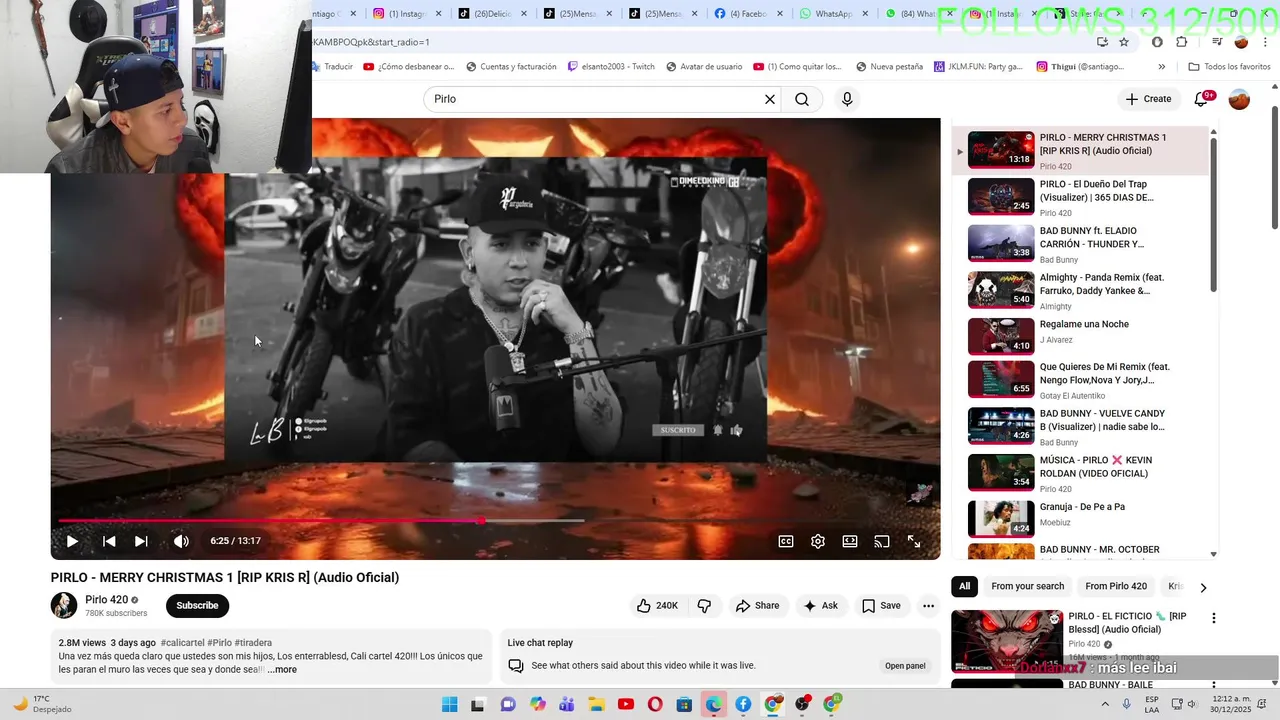Skip to next video in player
The image size is (1280, 720).
tap(141, 541)
